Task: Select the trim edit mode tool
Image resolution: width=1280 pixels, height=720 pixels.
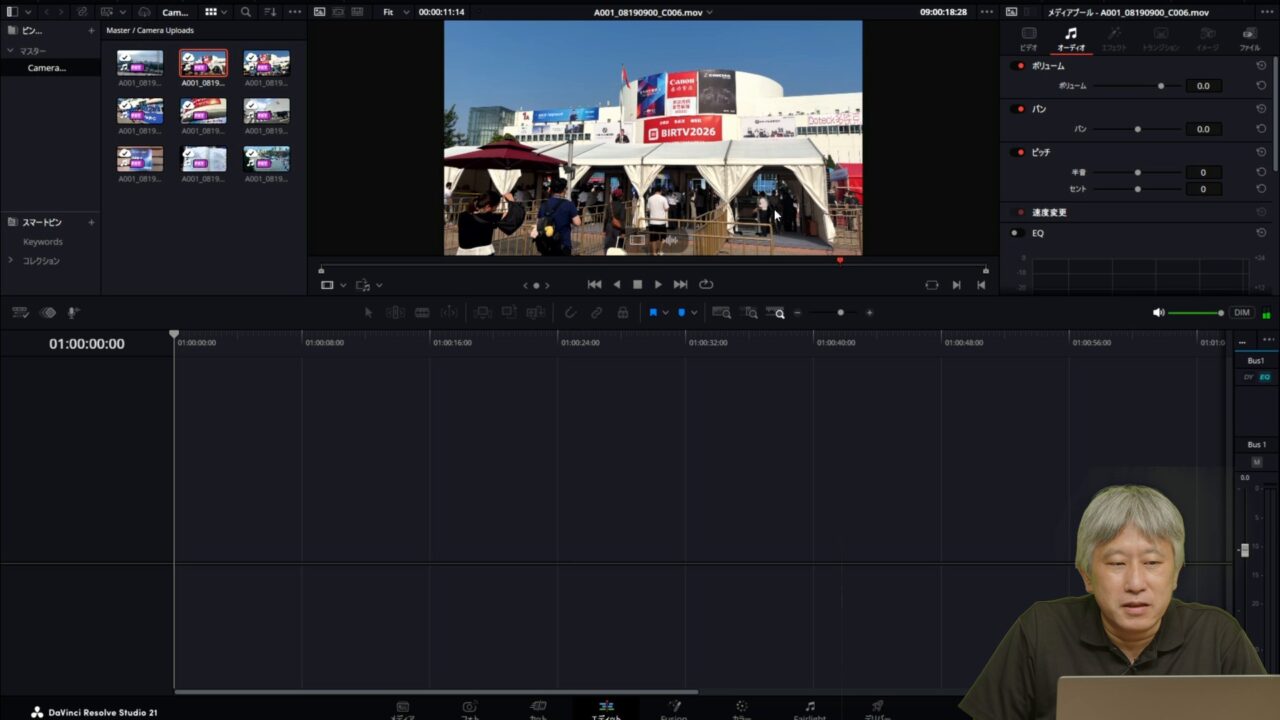Action: 395,312
